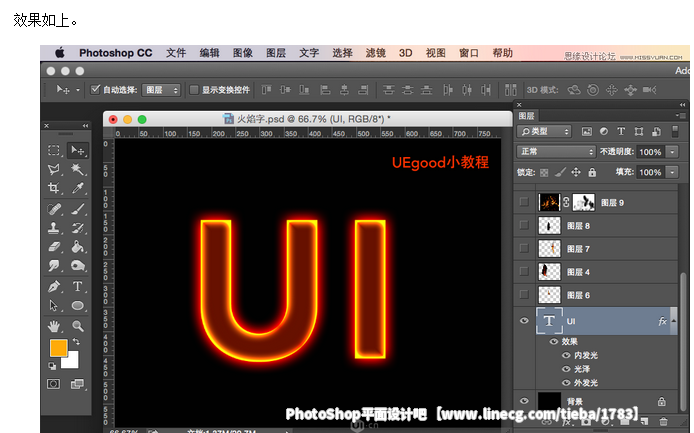Select the Eyedropper tool

click(x=77, y=188)
